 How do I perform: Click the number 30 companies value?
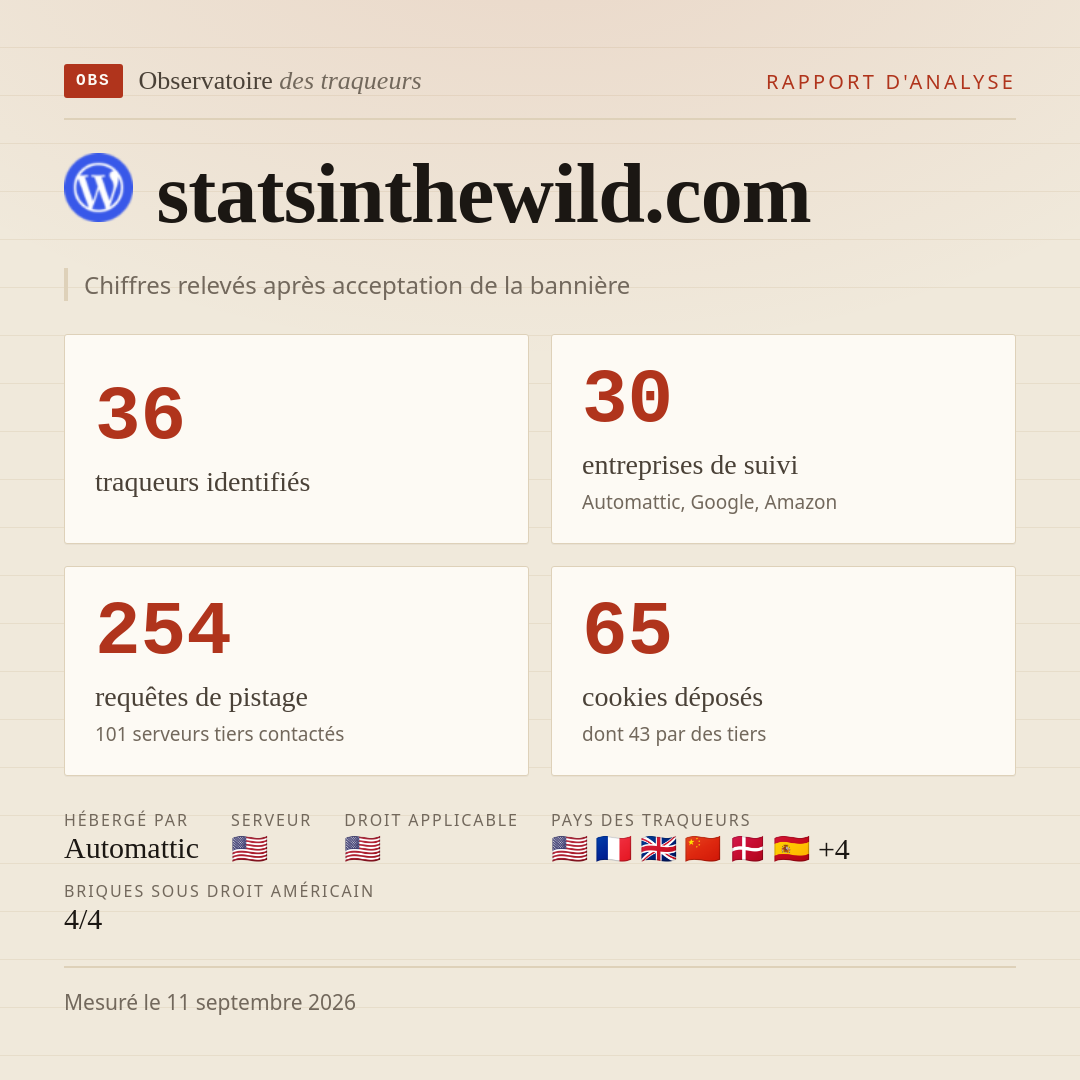coord(627,397)
